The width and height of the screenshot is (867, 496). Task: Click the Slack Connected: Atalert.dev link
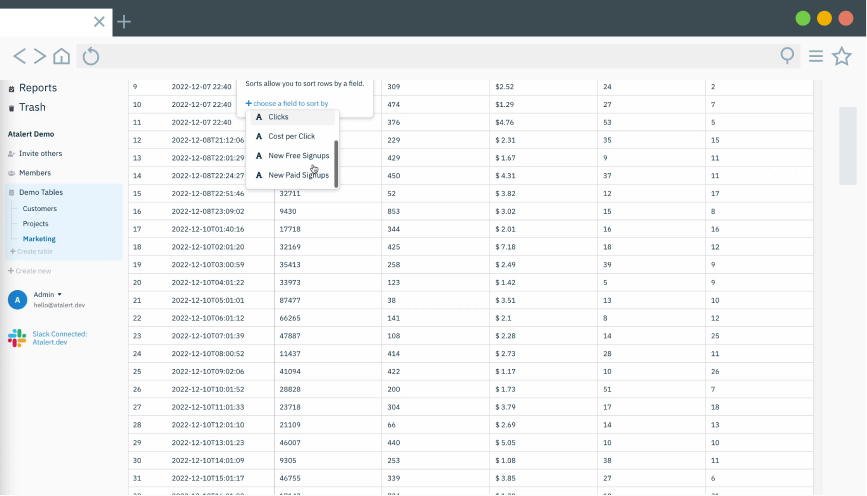point(60,338)
